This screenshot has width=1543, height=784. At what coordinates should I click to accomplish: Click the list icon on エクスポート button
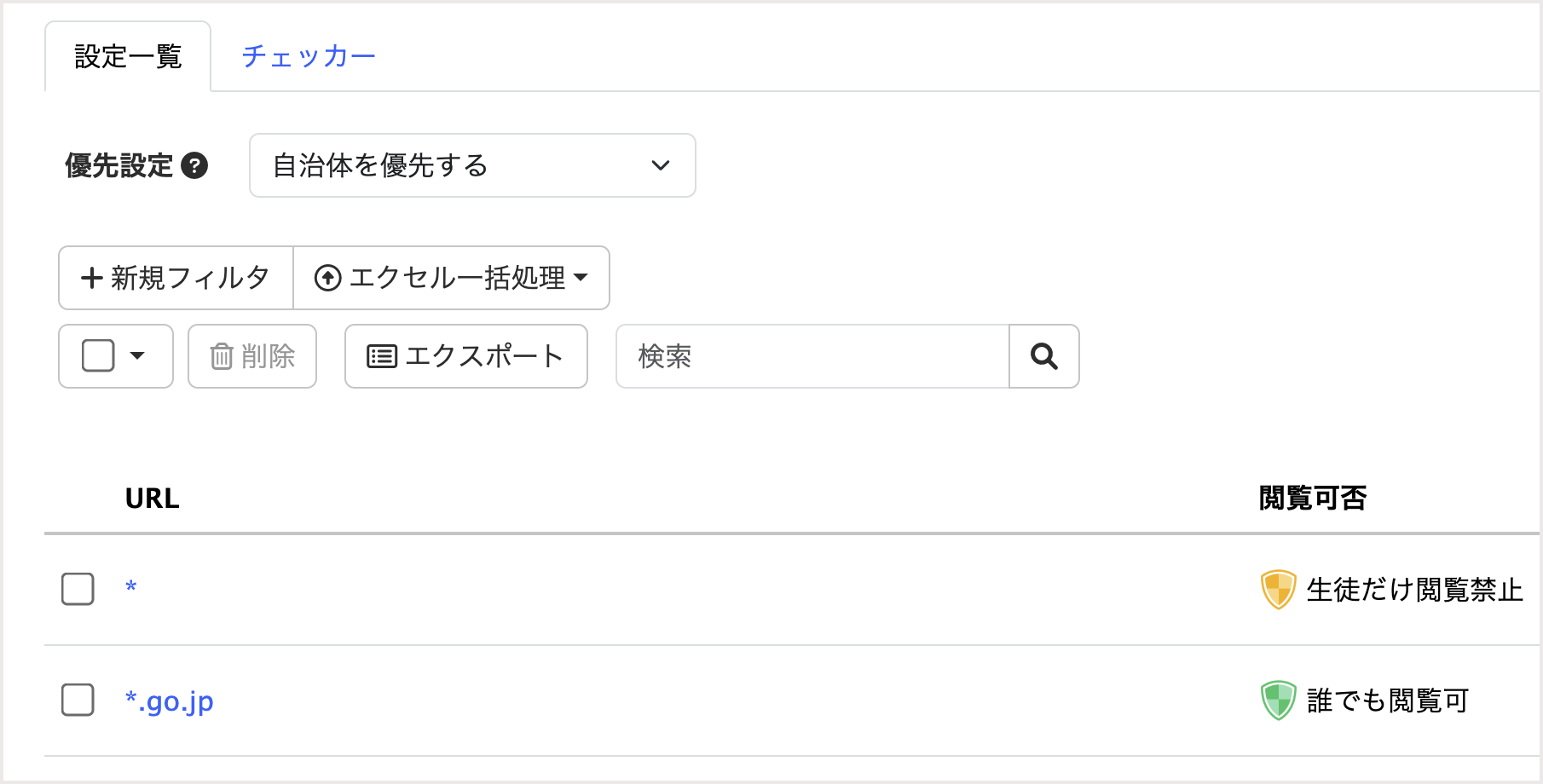pos(381,356)
